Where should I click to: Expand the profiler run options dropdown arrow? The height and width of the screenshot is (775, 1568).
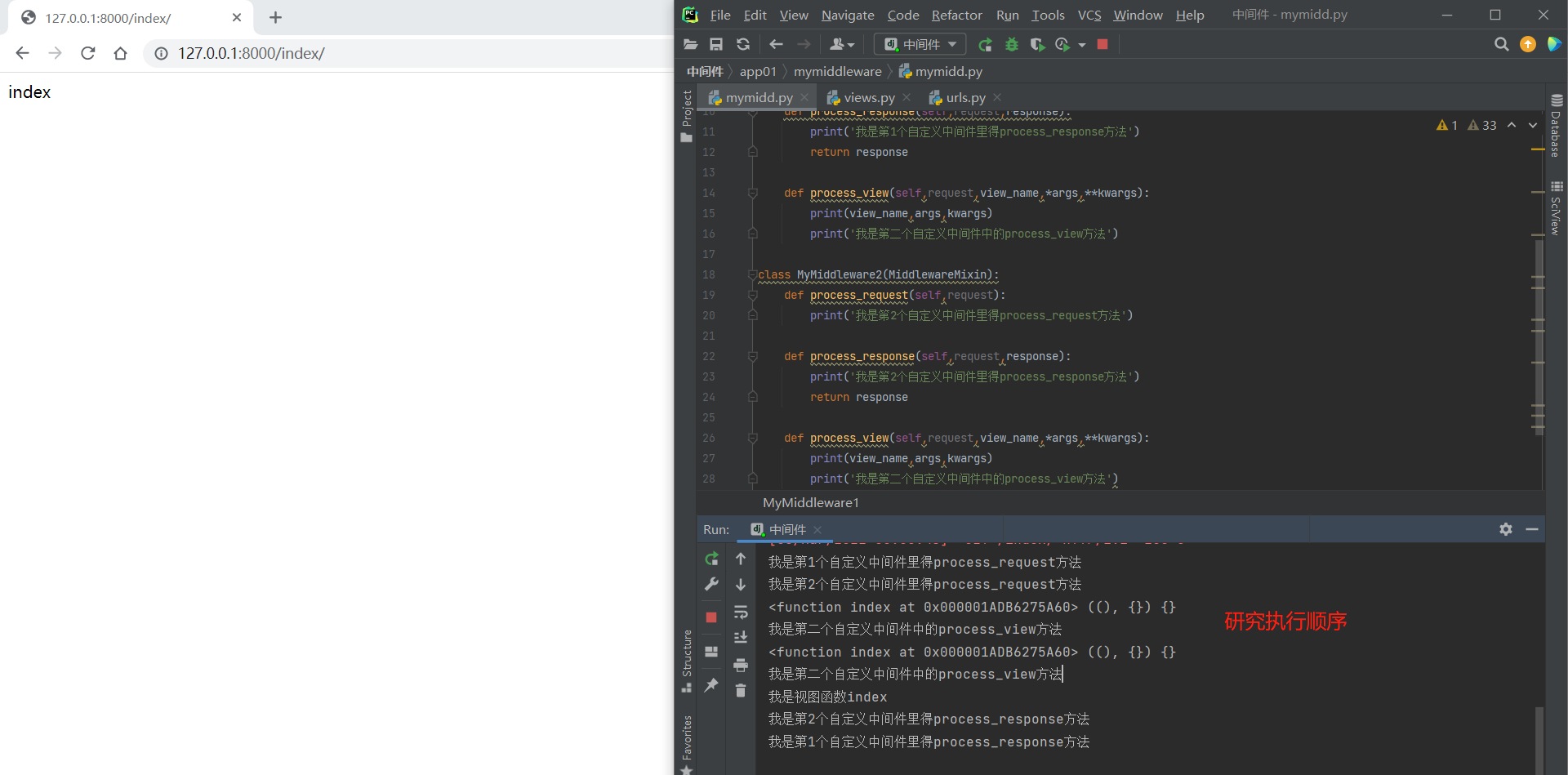click(1082, 45)
